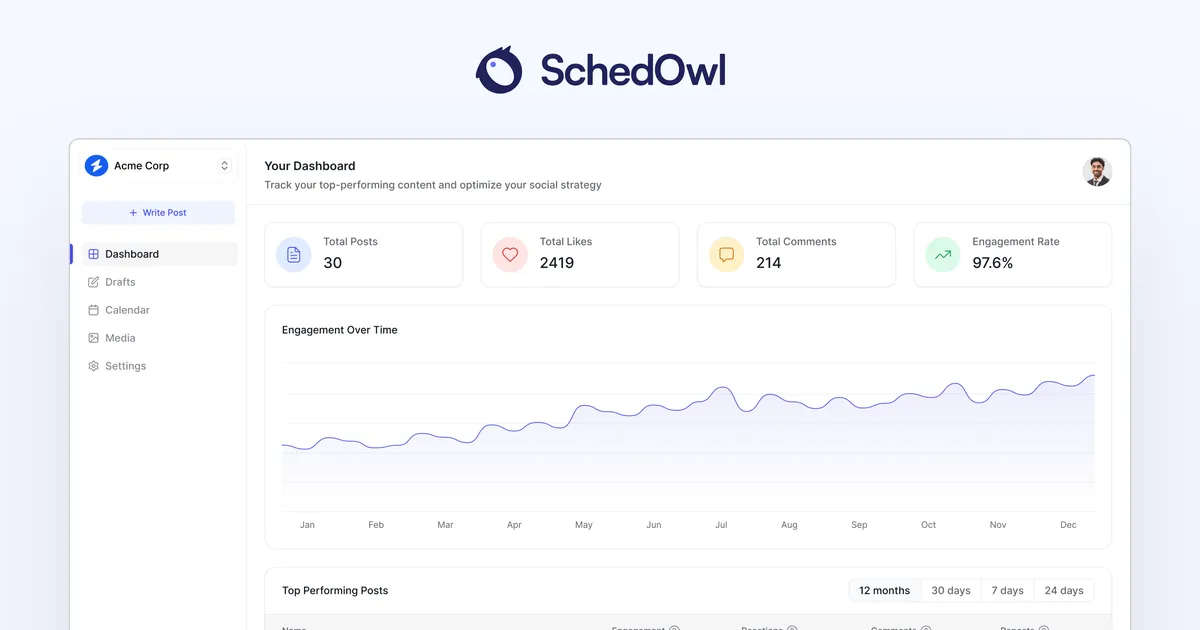Open the Calendar icon in the sidebar

pos(92,310)
